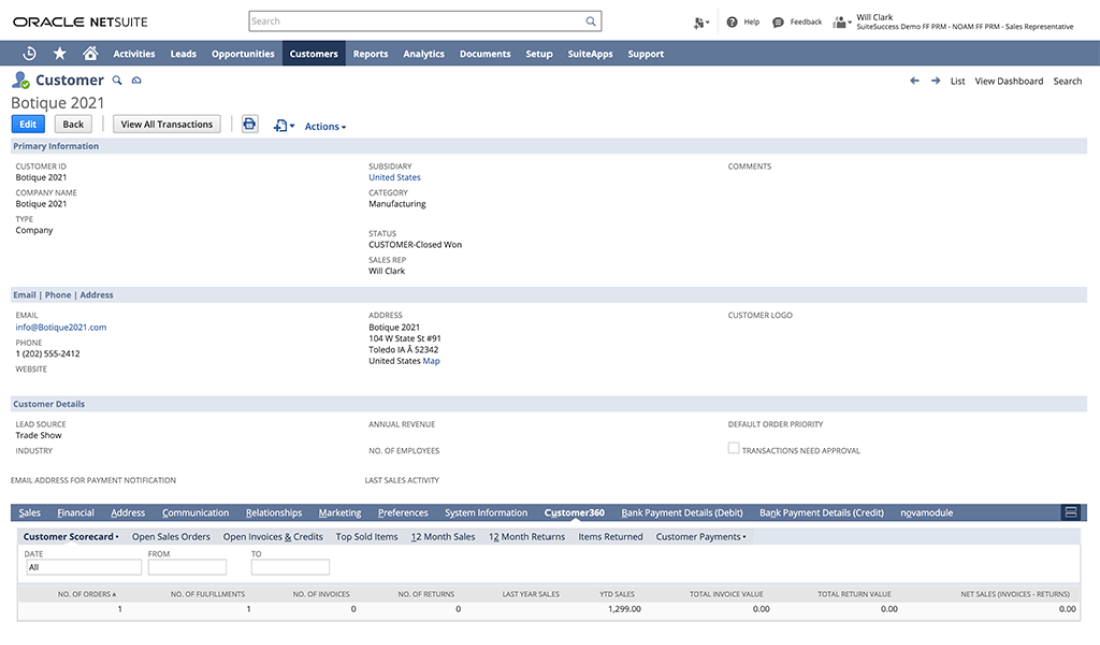
Task: Open the info@Botique2021.com email link
Action: (61, 327)
